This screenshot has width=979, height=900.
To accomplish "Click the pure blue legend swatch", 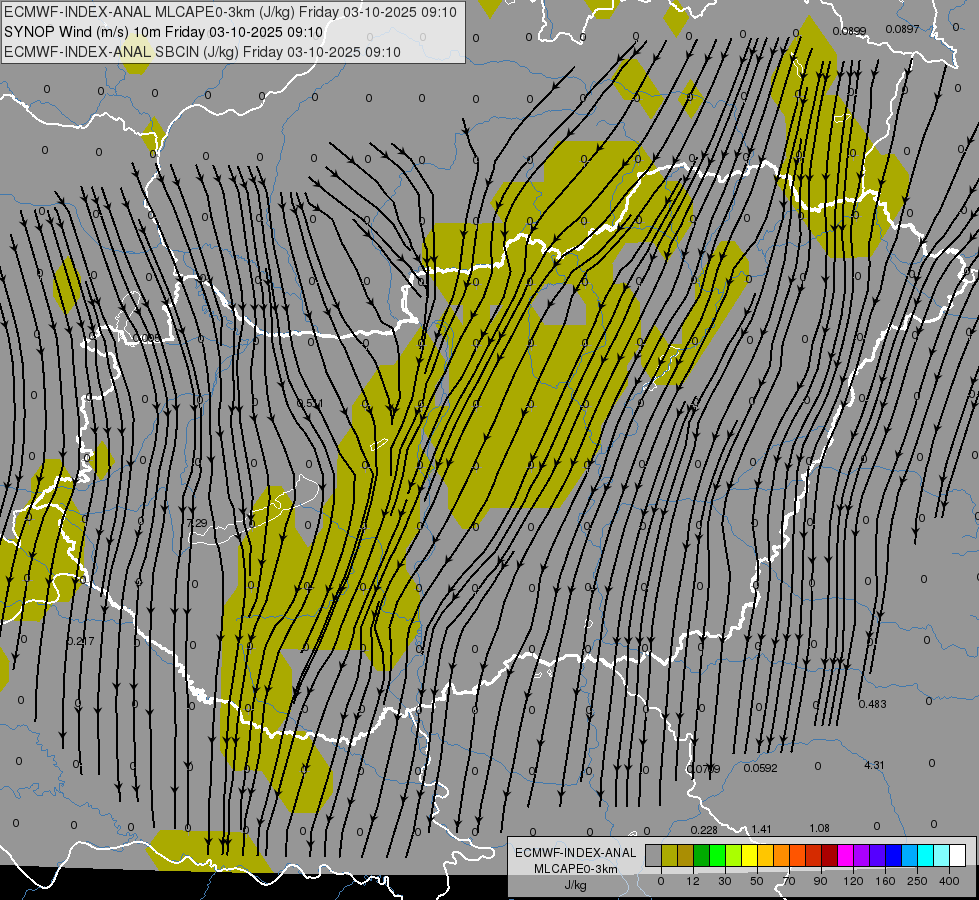I will [894, 856].
